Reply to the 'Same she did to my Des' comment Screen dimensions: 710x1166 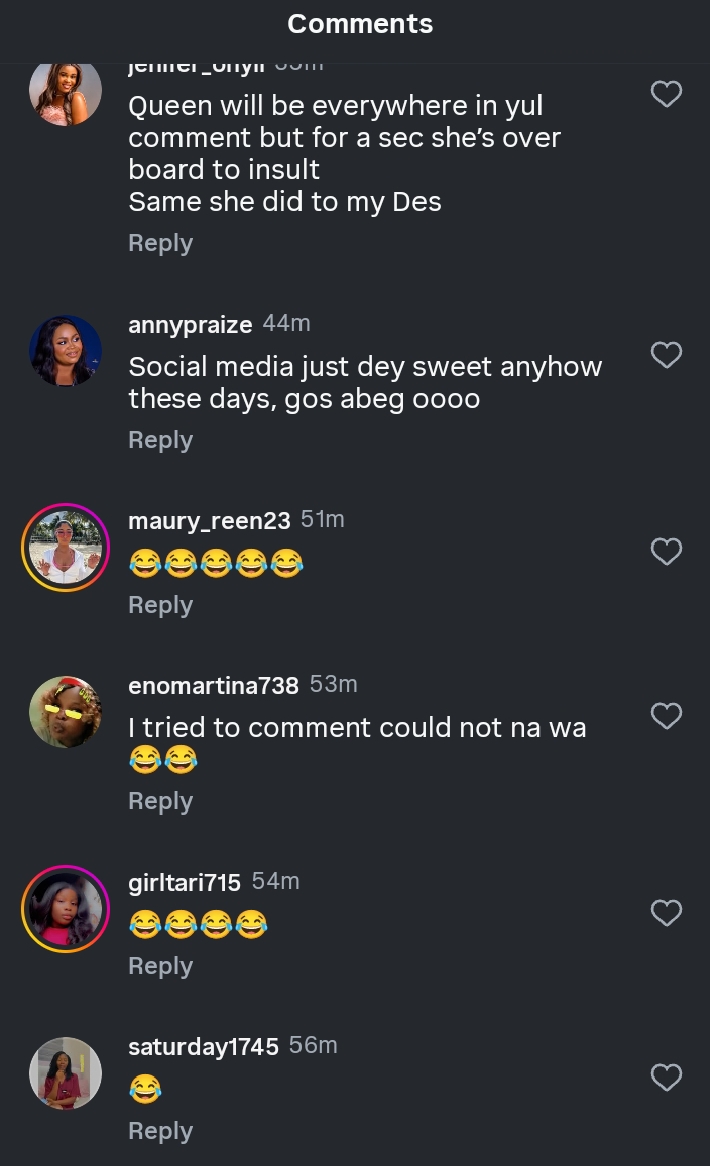160,243
